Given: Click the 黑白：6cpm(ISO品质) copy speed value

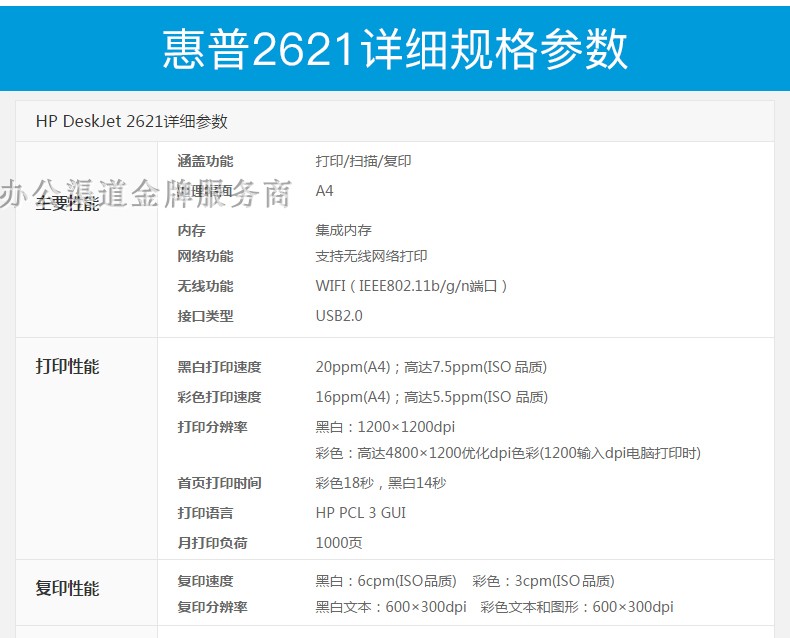Looking at the screenshot, I should click(386, 581).
